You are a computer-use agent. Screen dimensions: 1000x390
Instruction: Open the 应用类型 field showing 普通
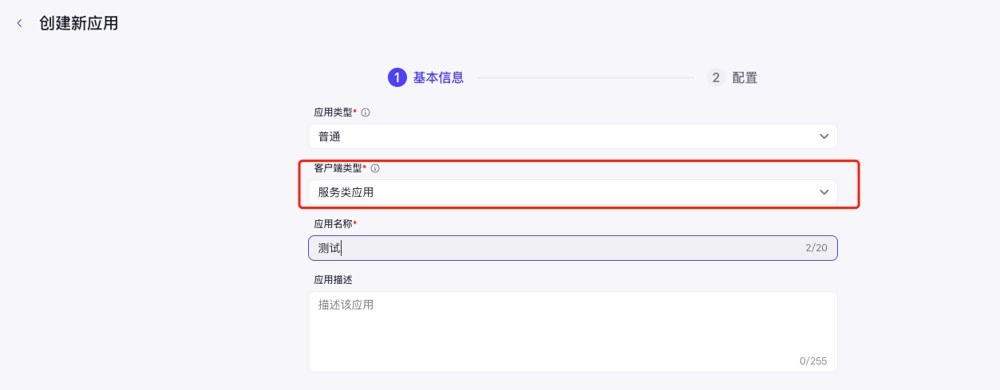pyautogui.click(x=573, y=136)
